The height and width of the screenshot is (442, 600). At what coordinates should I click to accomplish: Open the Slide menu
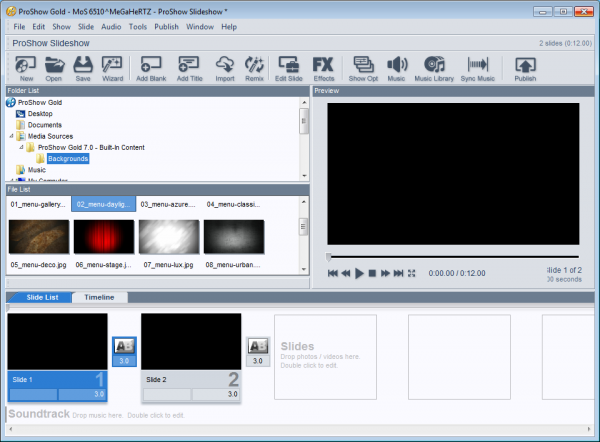coord(86,27)
